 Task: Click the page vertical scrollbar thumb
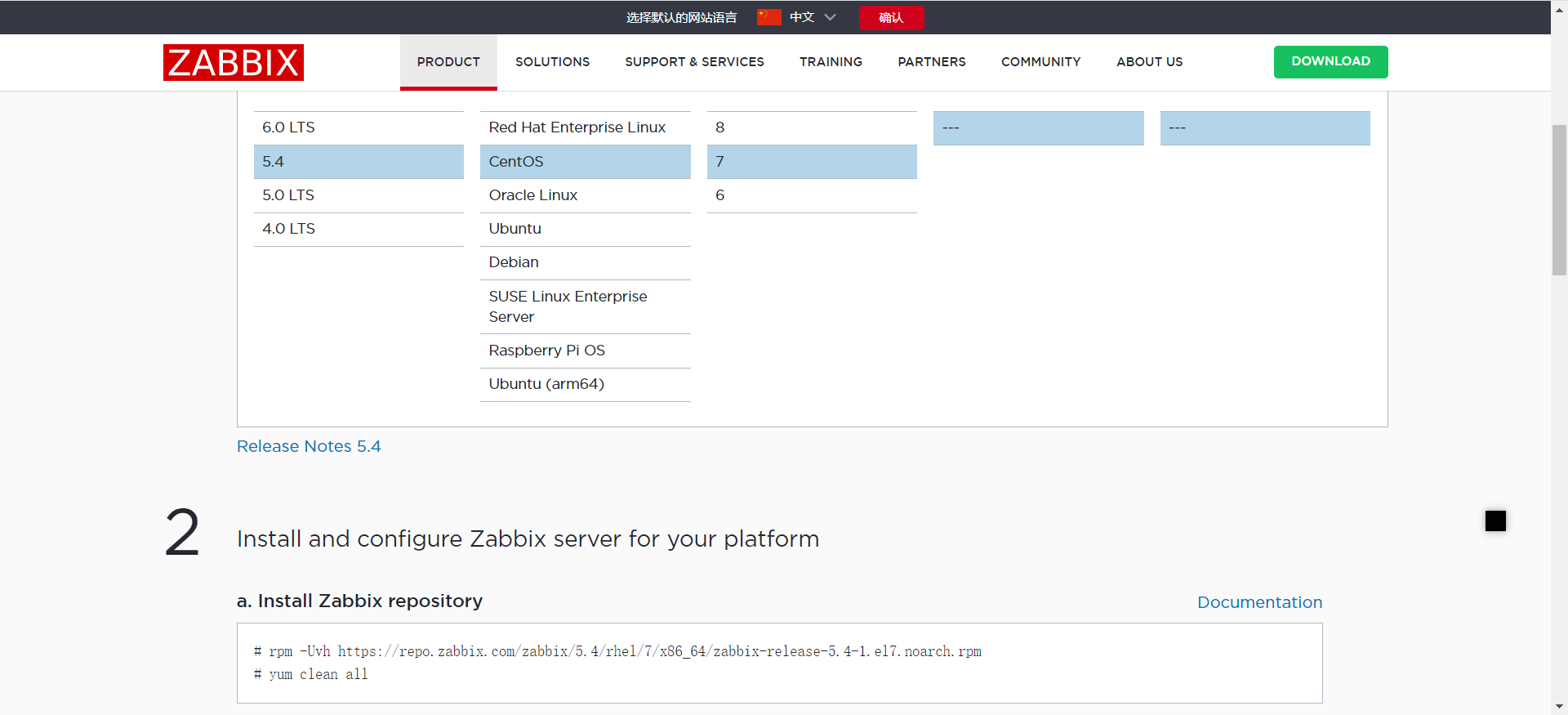tap(1559, 200)
